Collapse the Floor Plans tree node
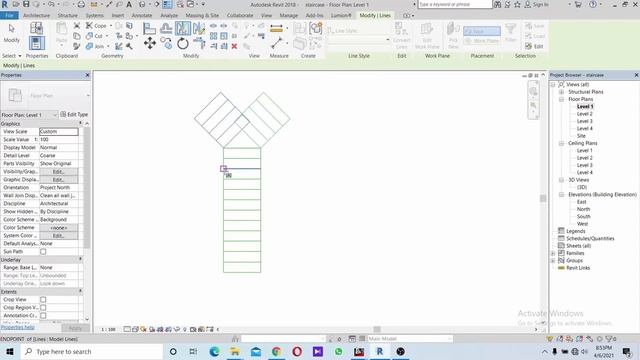The width and height of the screenshot is (640, 360). (x=561, y=99)
